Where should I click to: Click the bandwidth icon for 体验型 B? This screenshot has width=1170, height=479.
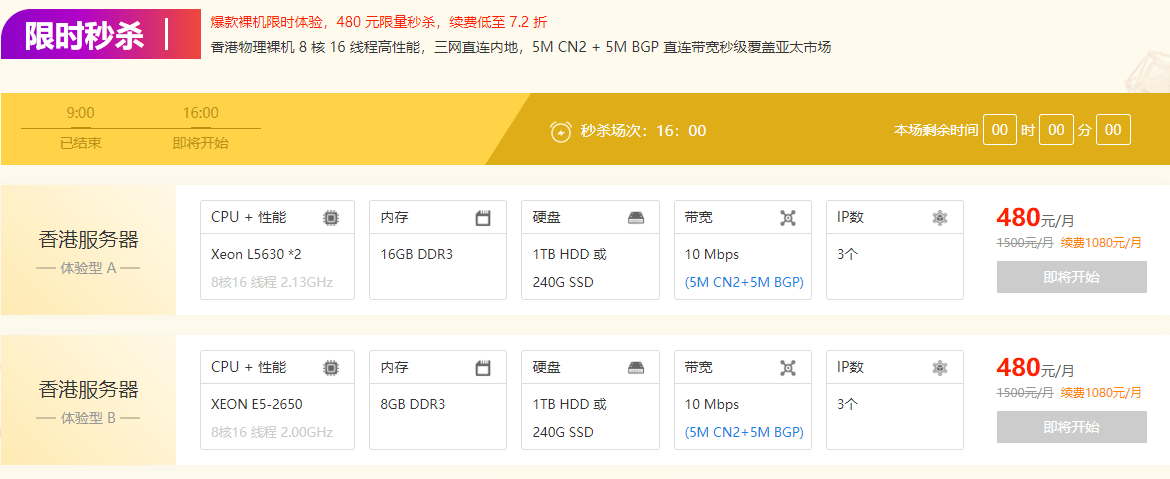point(788,368)
